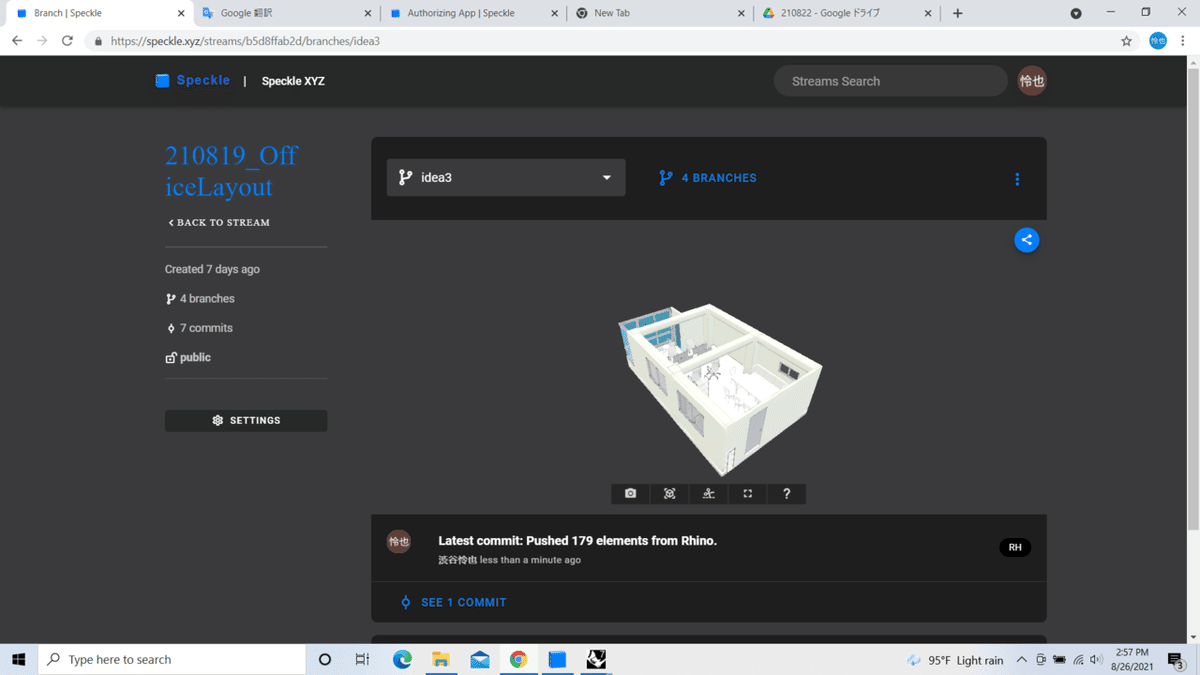Click 'Created 7 days ago' text
Viewport: 1200px width, 675px height.
click(x=212, y=269)
